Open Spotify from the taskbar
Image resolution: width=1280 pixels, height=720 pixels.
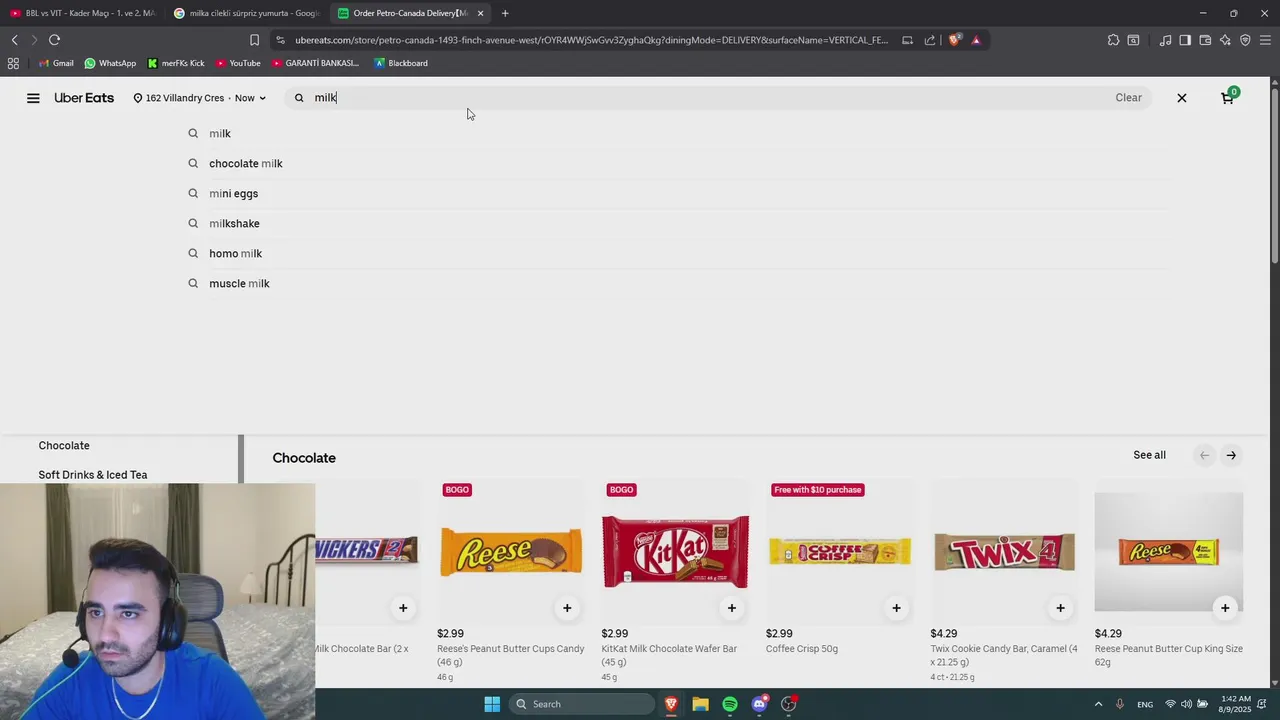[730, 704]
